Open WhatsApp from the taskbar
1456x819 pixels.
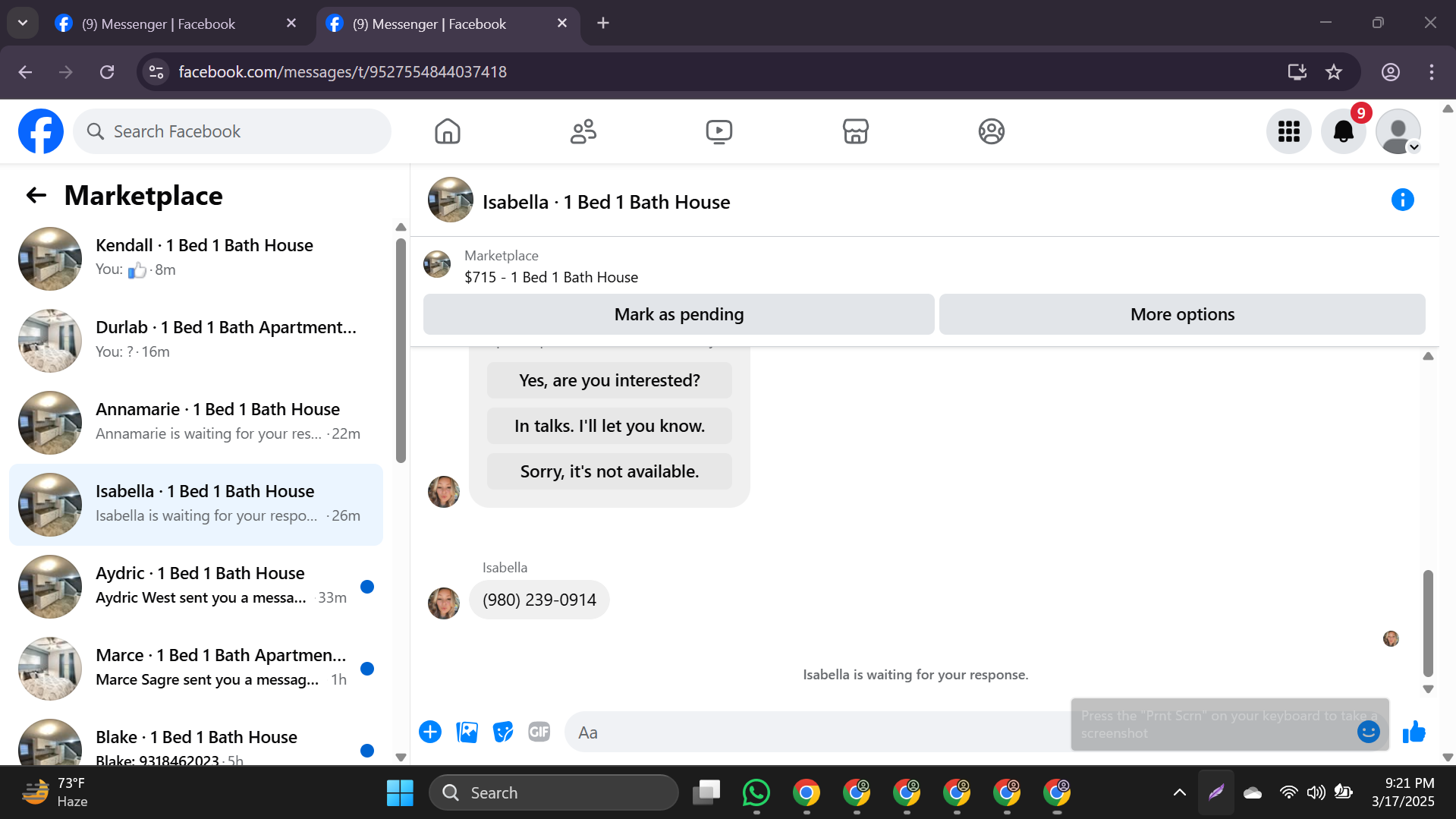(x=756, y=792)
